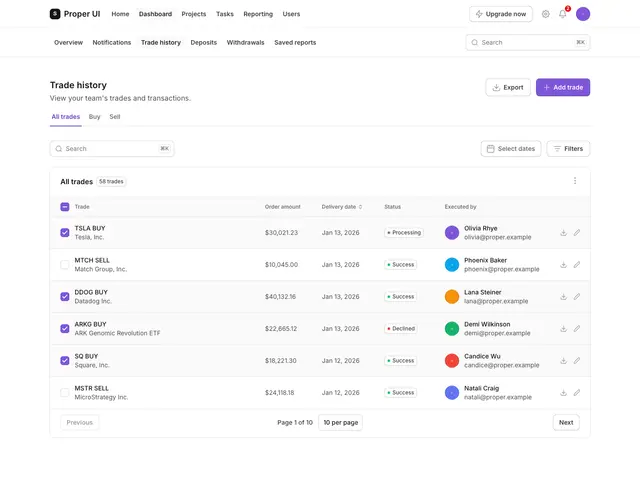The image size is (640, 480).
Task: Open Users in top navigation
Action: pos(291,14)
